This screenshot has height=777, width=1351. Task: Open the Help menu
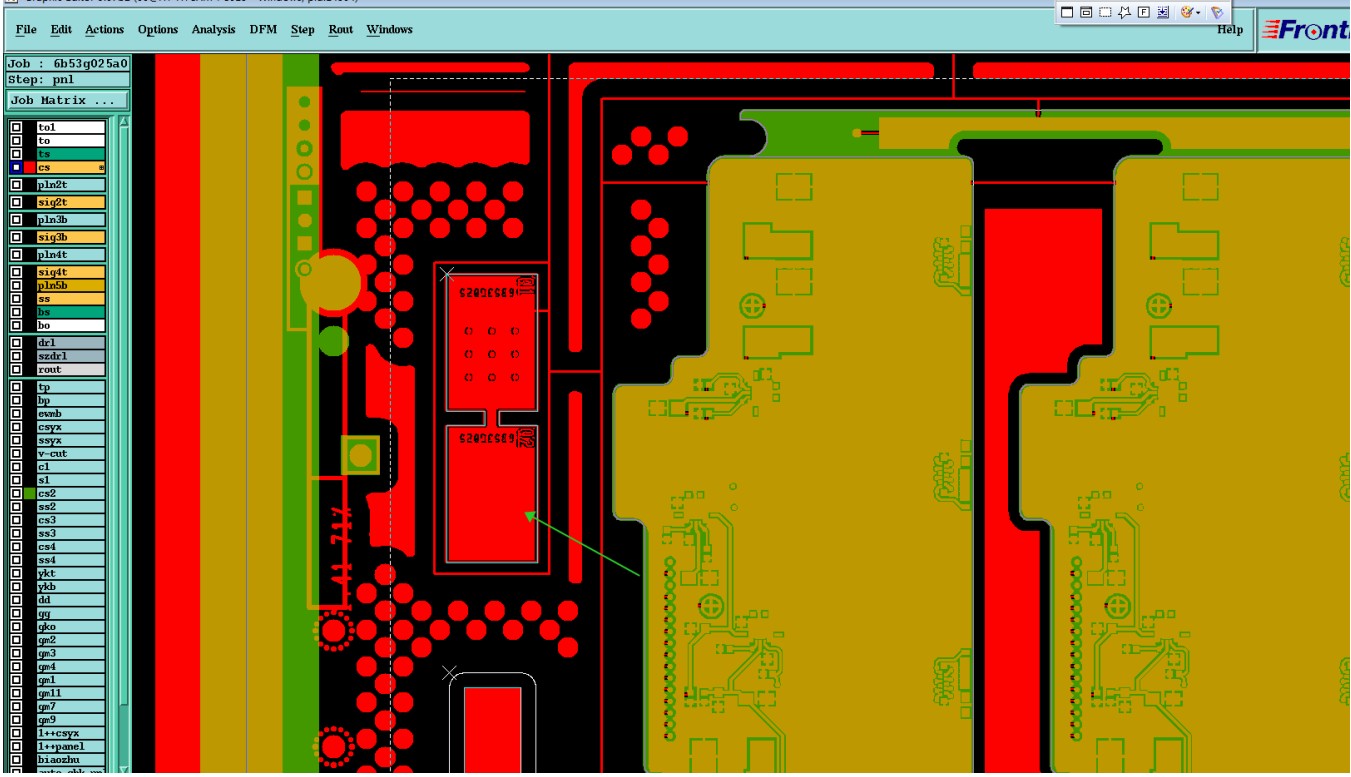tap(1230, 30)
